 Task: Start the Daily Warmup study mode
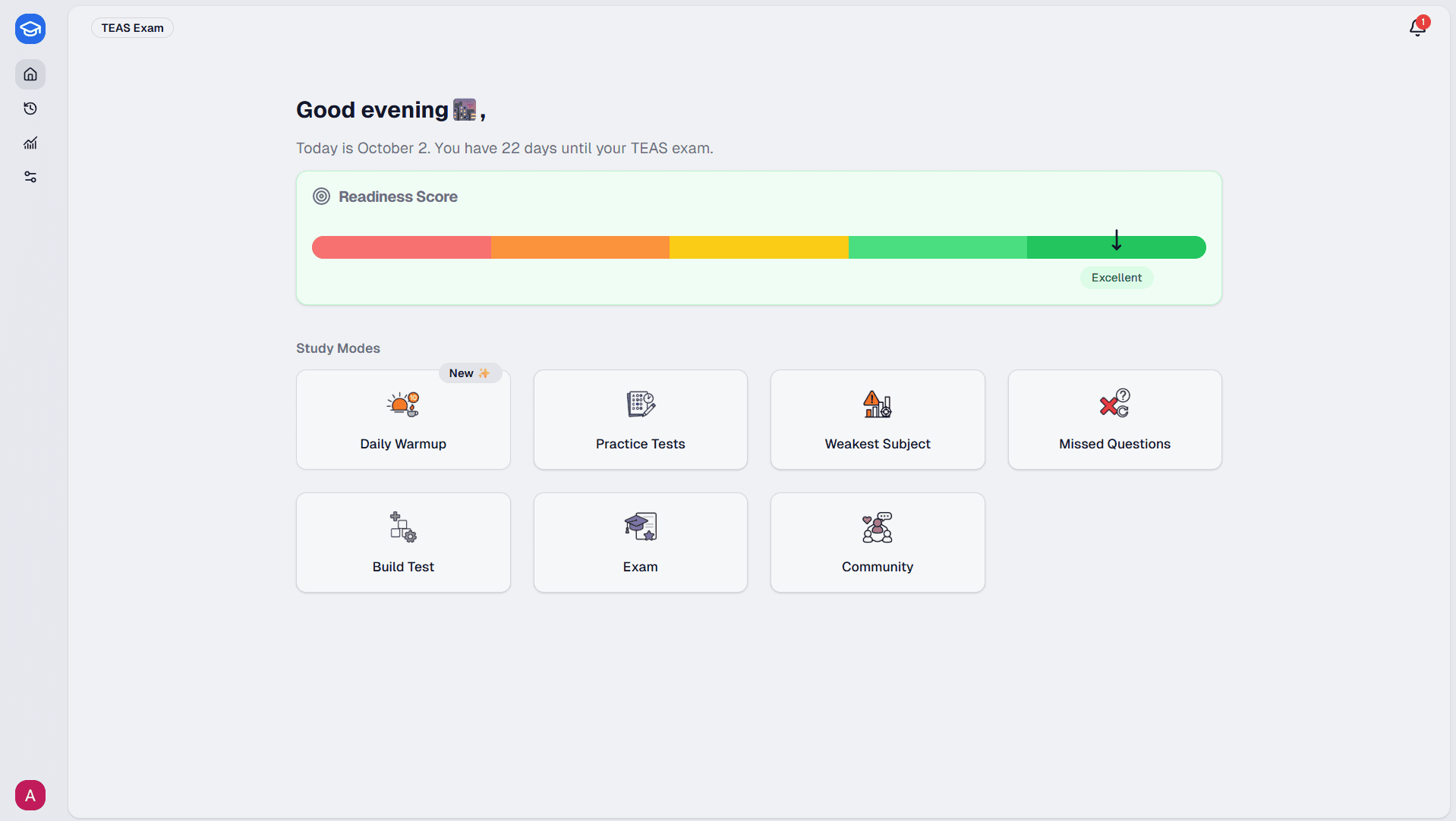403,420
